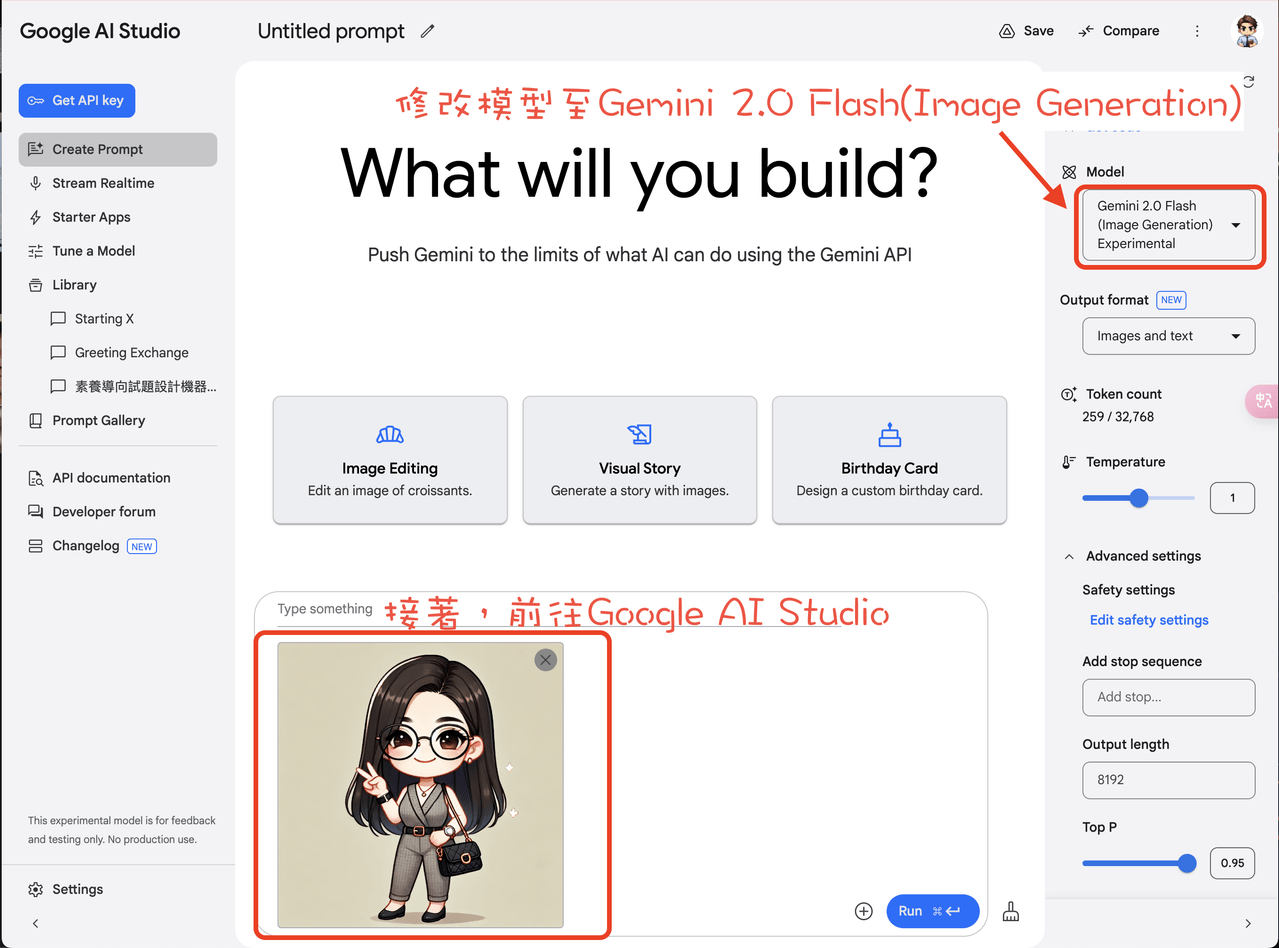1279x948 pixels.
Task: Collapse the right settings panel chevron
Action: [1248, 924]
